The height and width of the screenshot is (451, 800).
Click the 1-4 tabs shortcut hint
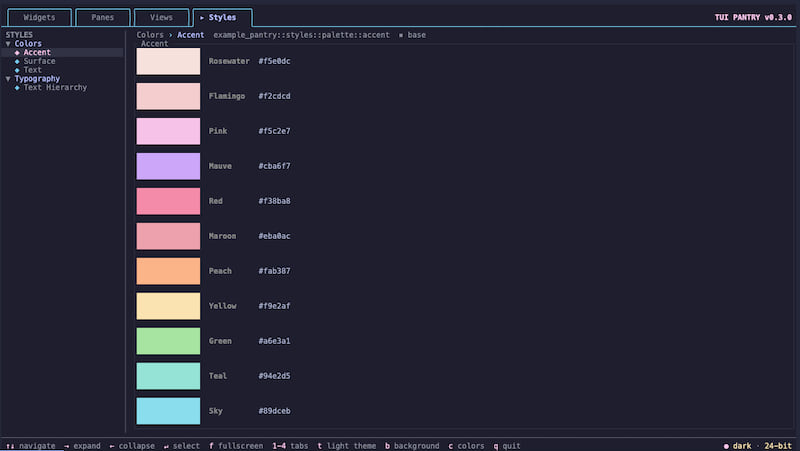click(290, 446)
